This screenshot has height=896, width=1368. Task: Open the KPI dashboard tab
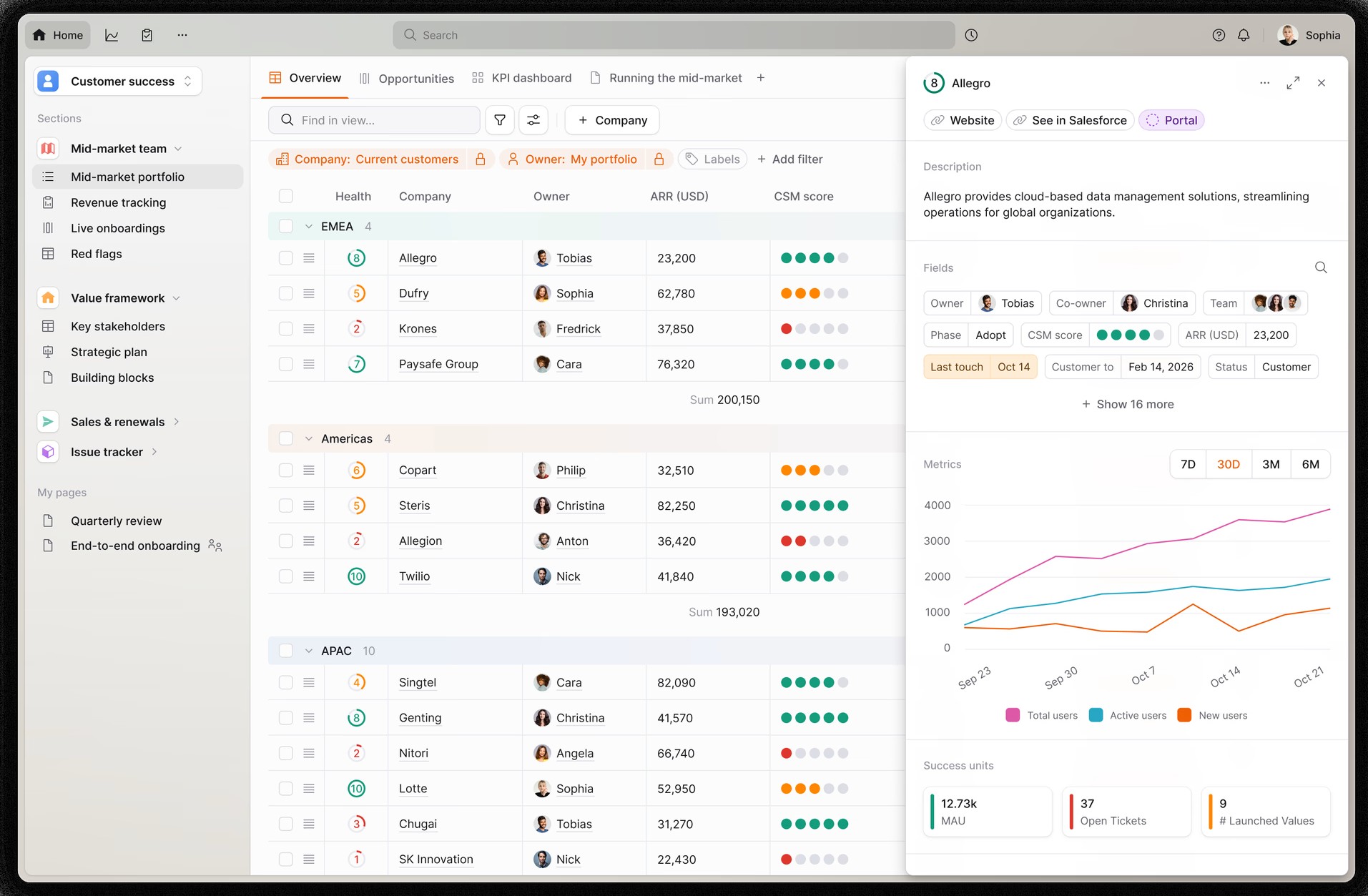531,78
